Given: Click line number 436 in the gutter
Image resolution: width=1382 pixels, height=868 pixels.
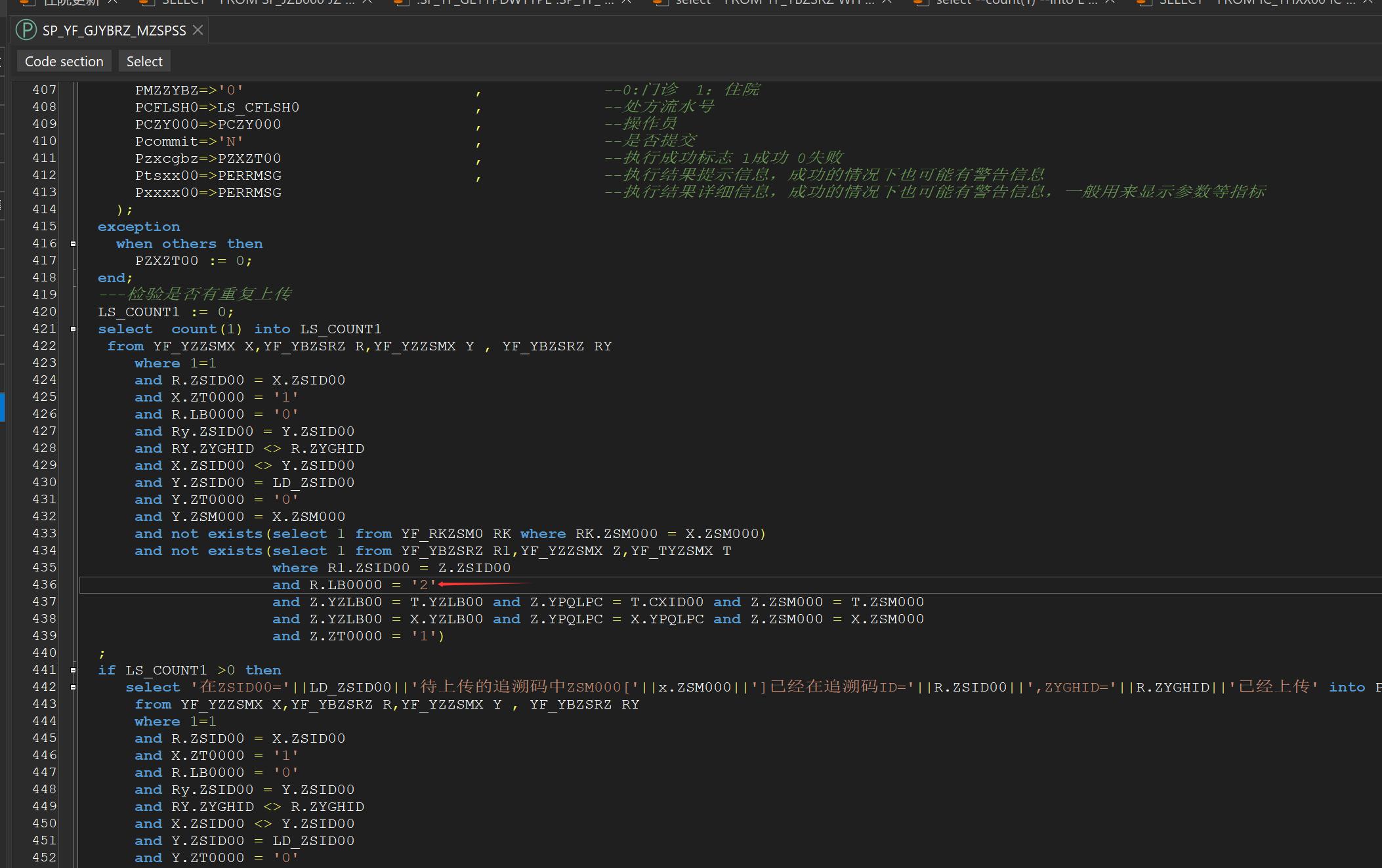Looking at the screenshot, I should coord(44,585).
